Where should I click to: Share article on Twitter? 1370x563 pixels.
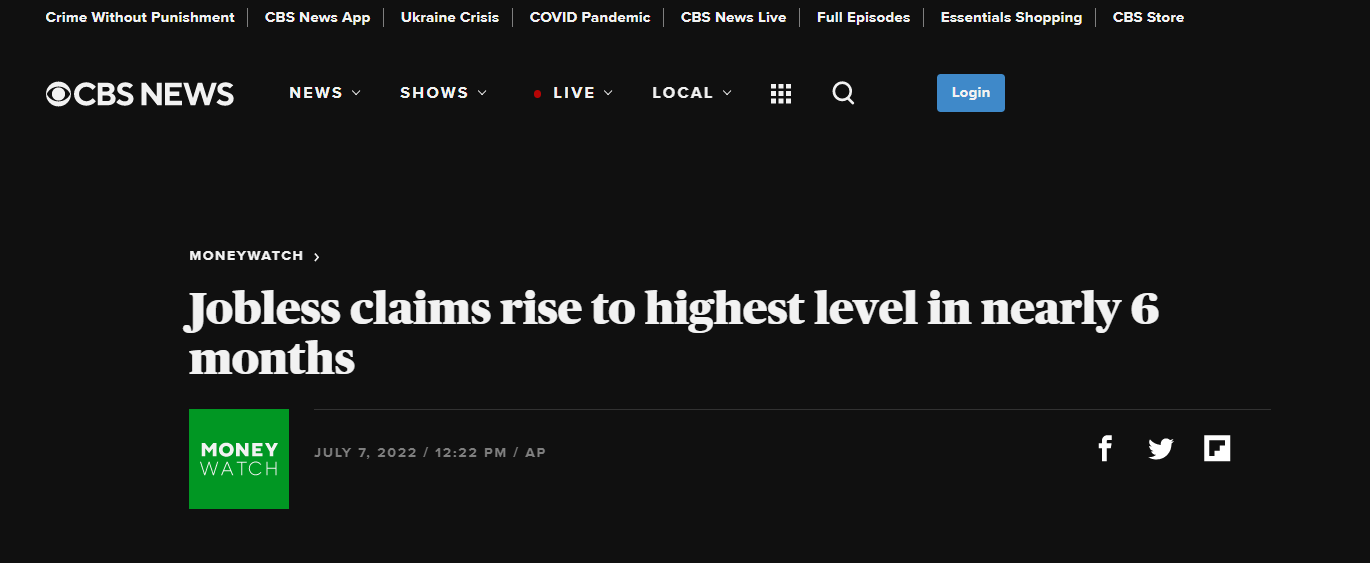[x=1161, y=449]
